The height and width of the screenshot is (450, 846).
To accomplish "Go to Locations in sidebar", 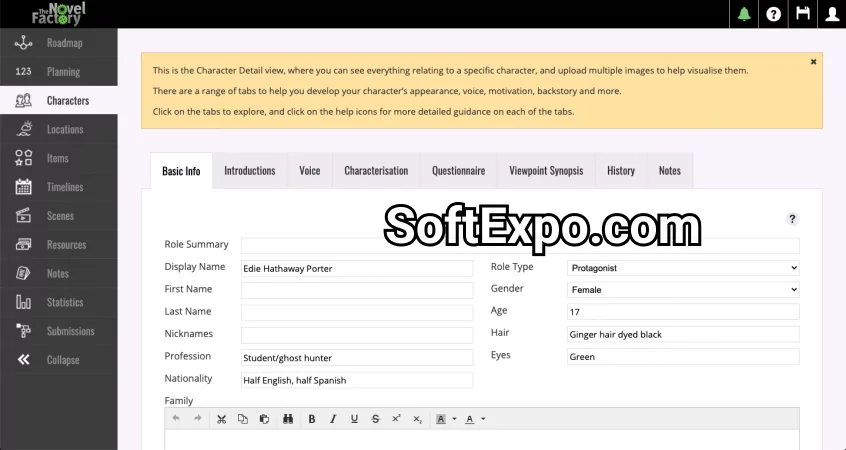I will point(64,129).
